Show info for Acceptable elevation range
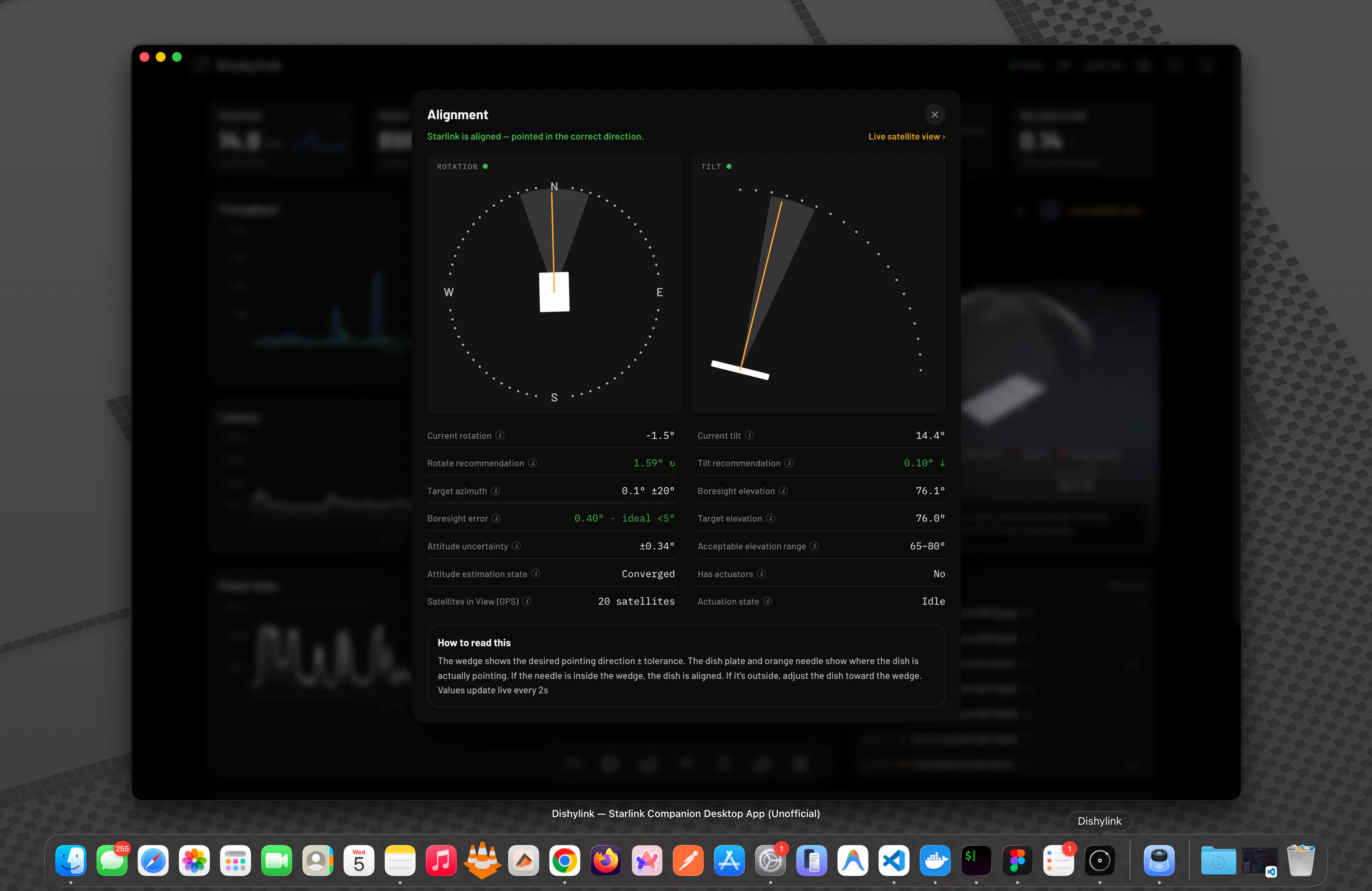Viewport: 1372px width, 891px height. click(x=814, y=546)
